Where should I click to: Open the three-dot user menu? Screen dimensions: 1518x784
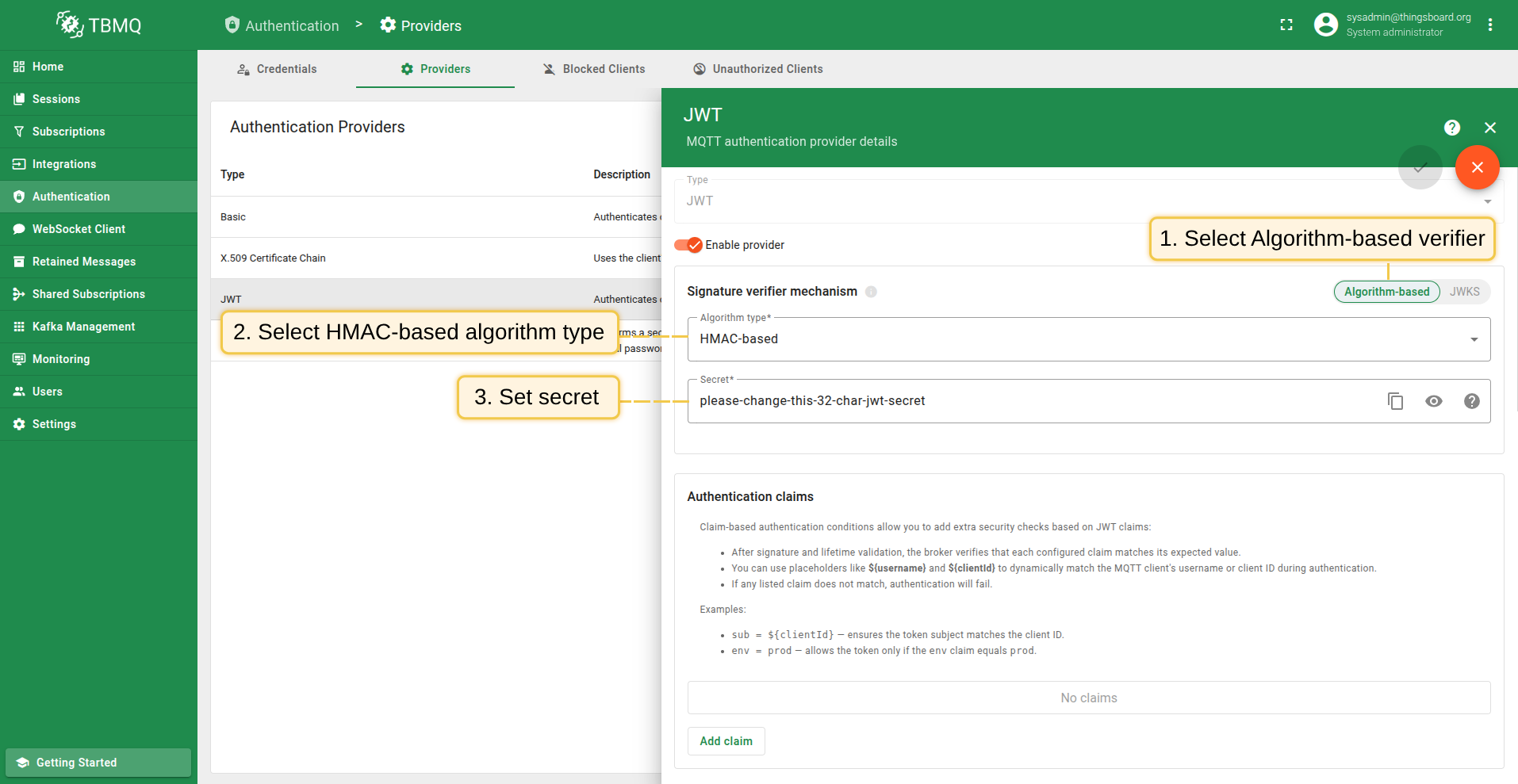coord(1490,25)
